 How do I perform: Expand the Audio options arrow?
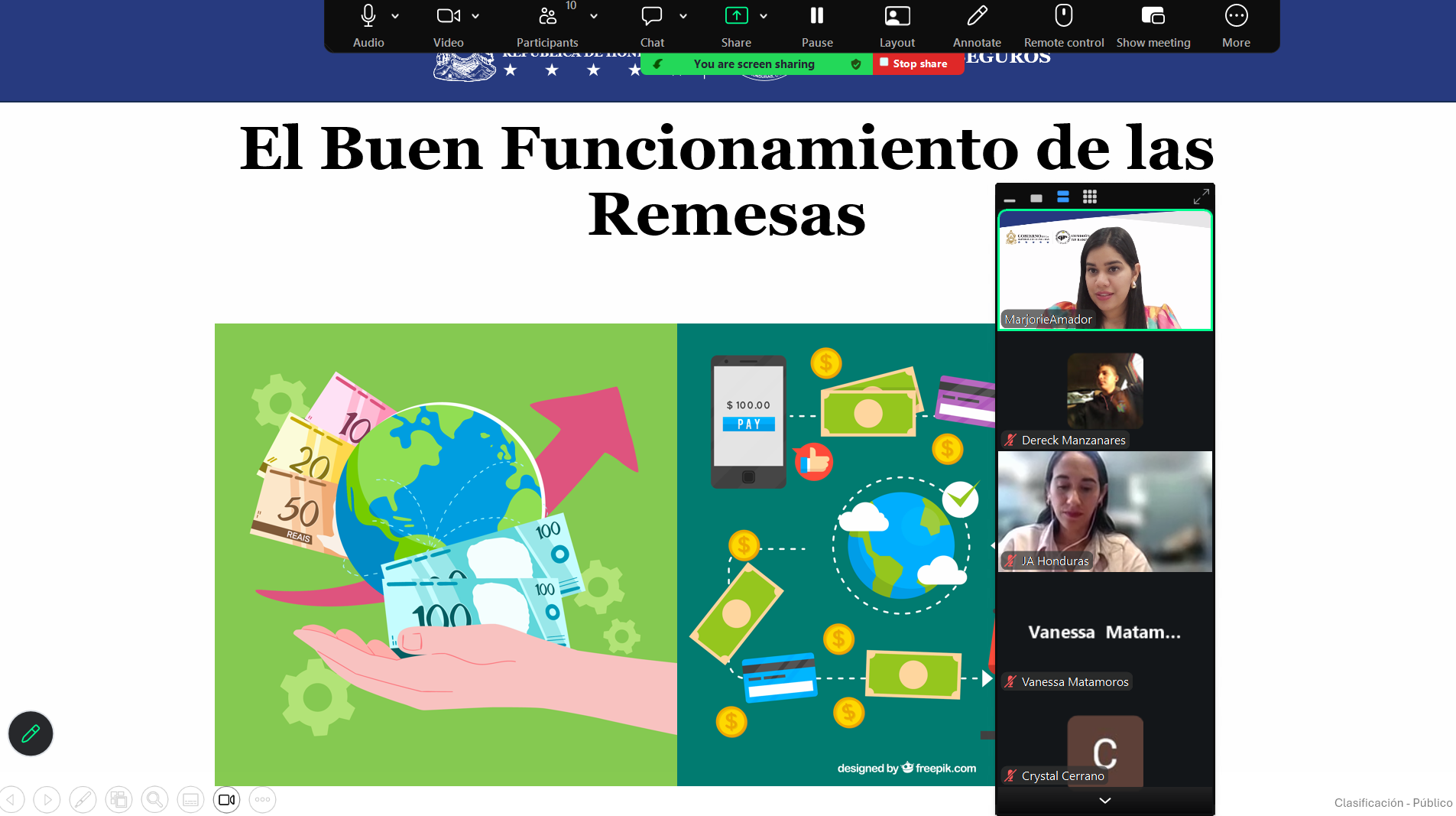pyautogui.click(x=395, y=16)
